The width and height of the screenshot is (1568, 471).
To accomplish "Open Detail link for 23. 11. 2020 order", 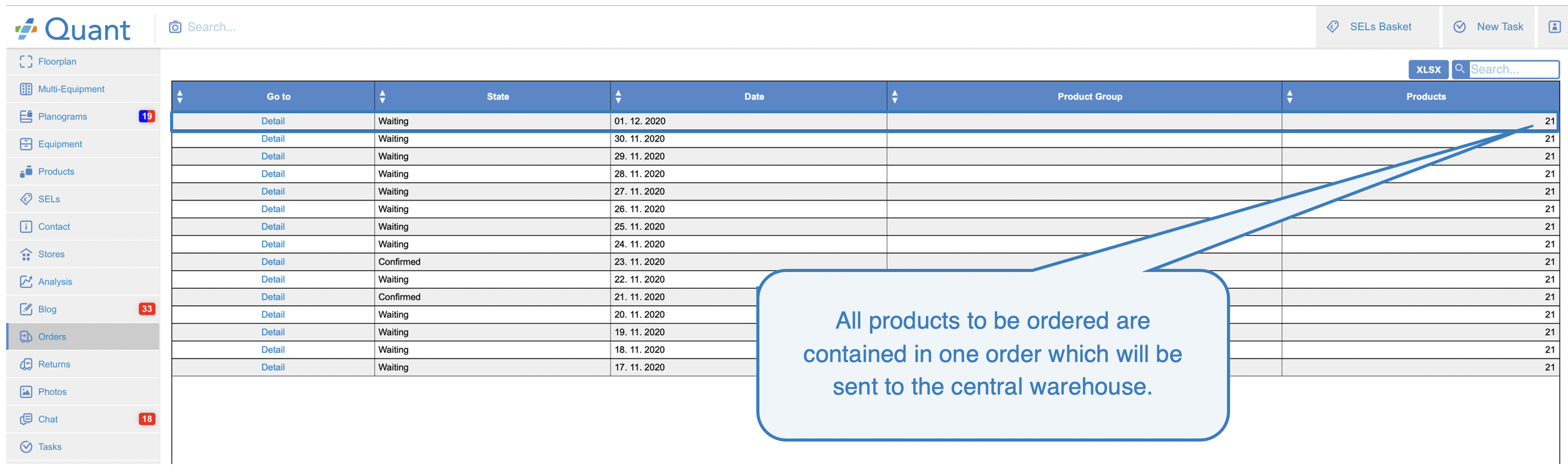I will tap(273, 262).
